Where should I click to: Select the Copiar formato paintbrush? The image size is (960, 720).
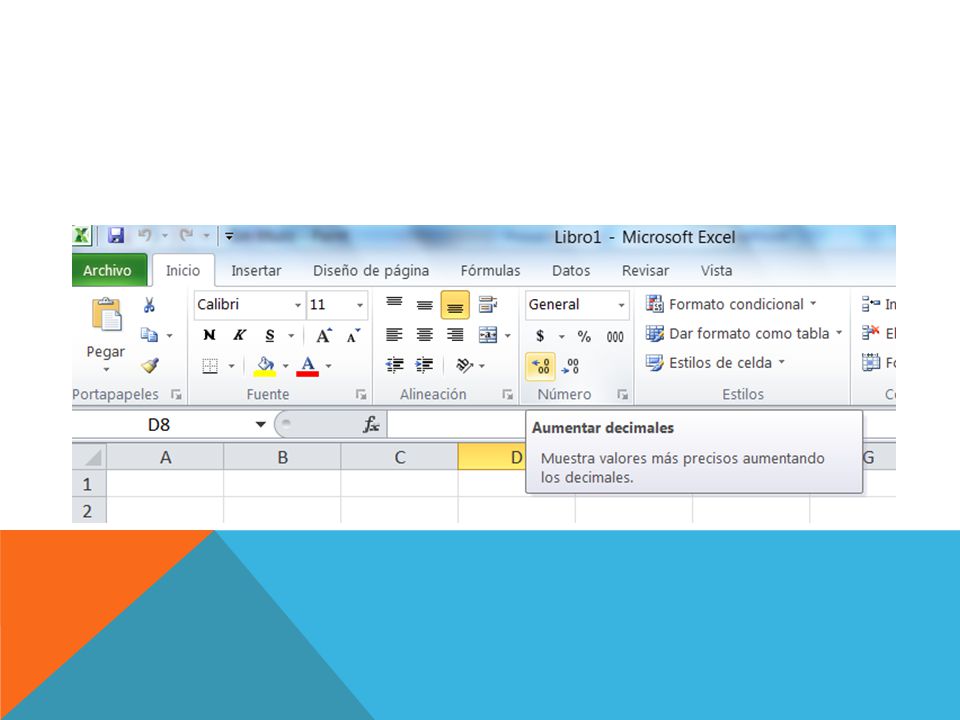150,366
